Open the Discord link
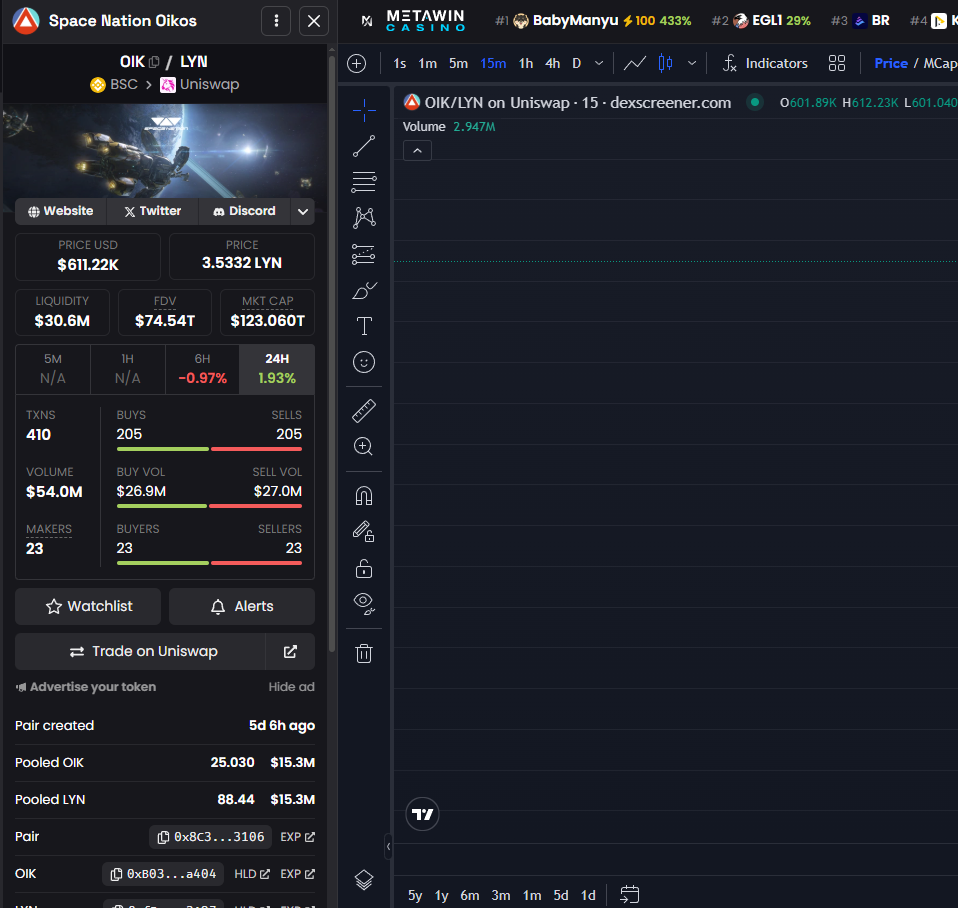The width and height of the screenshot is (958, 908). (244, 211)
